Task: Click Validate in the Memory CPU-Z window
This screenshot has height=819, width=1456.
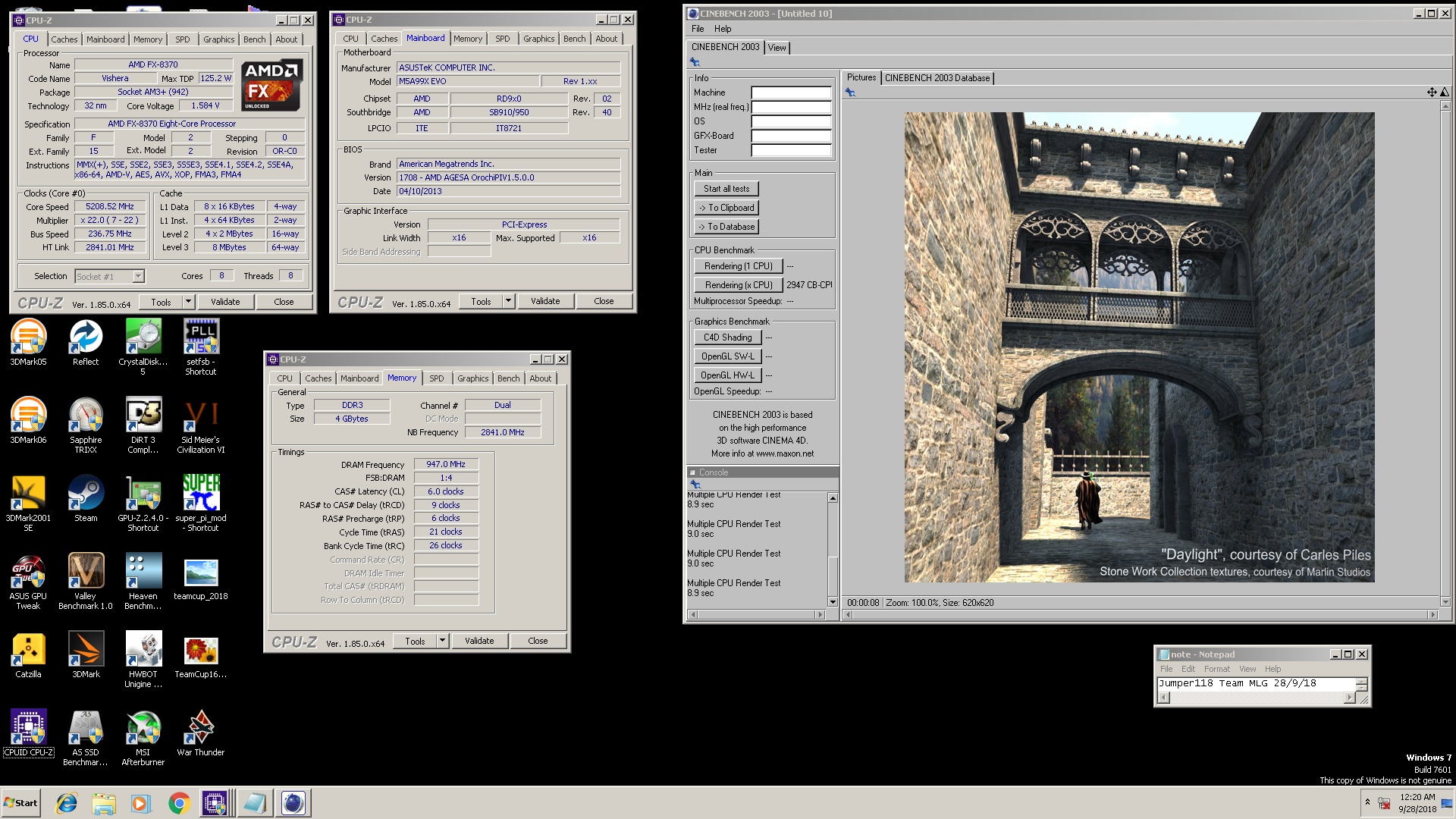Action: click(479, 641)
